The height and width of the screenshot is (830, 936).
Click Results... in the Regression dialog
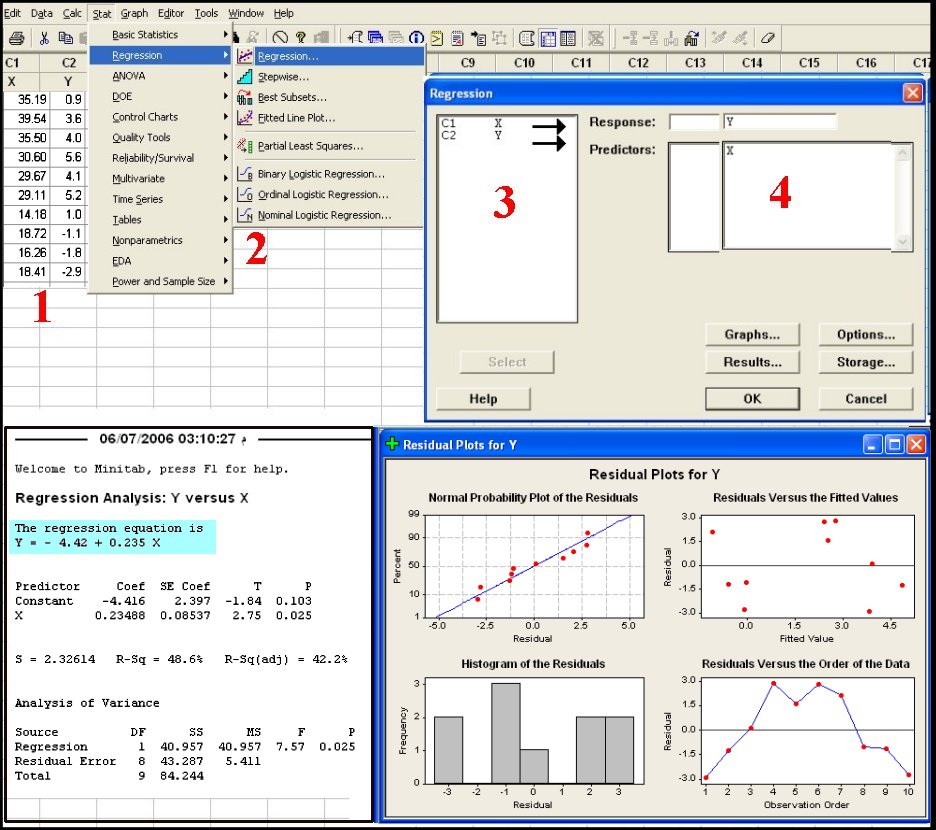[752, 362]
